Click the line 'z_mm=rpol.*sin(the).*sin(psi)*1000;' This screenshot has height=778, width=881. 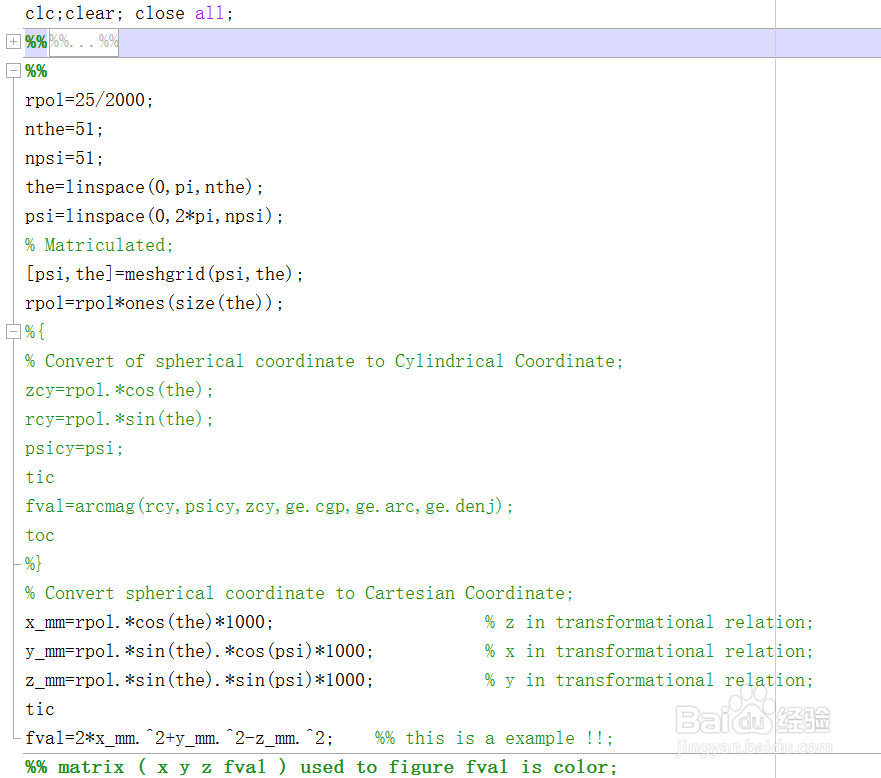(x=199, y=680)
